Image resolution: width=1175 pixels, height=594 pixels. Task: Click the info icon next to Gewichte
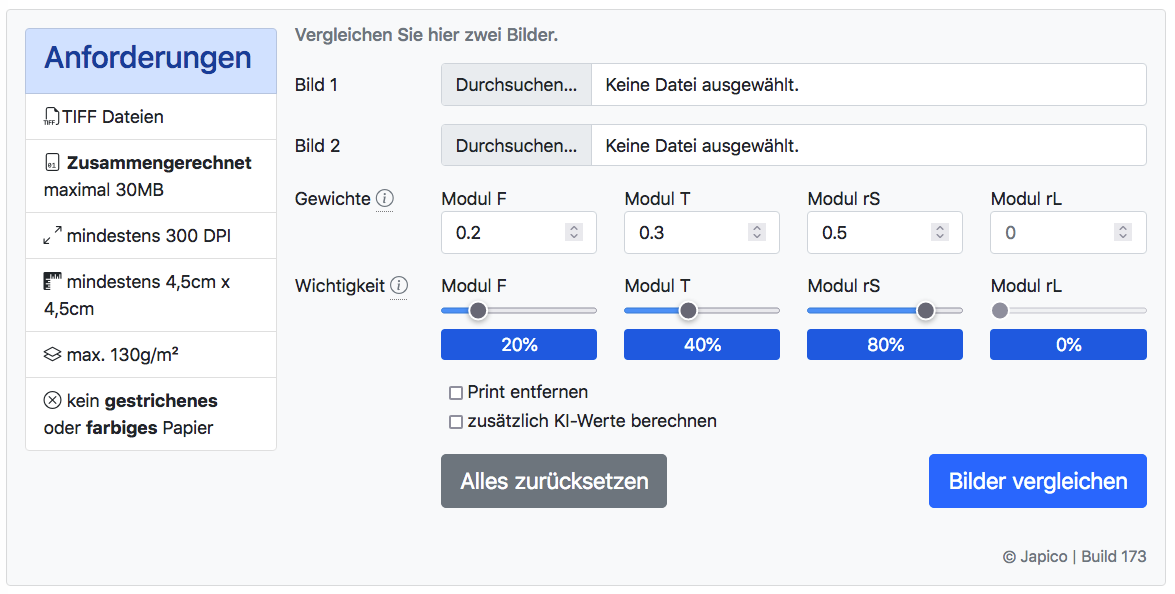384,198
